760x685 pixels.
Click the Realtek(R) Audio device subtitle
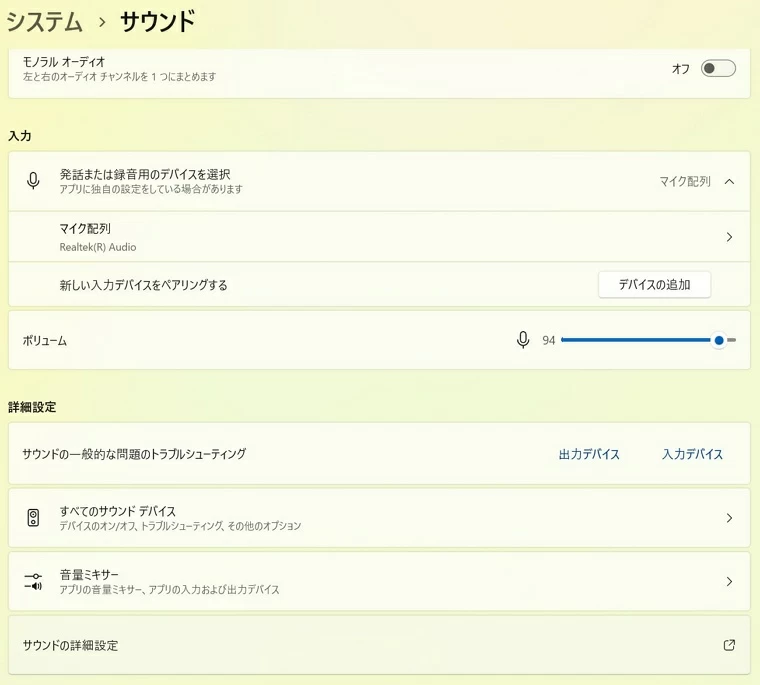pos(98,247)
